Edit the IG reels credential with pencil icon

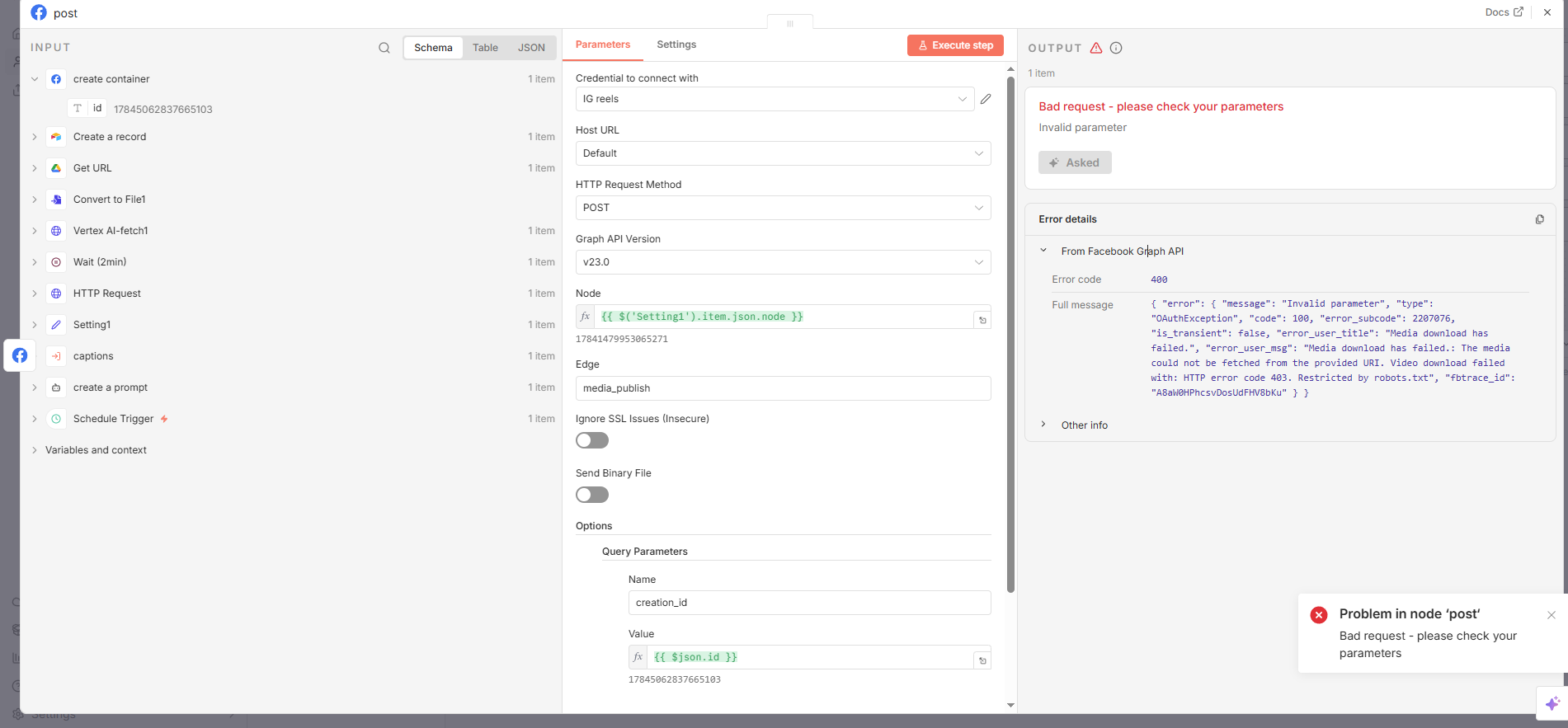(x=986, y=99)
